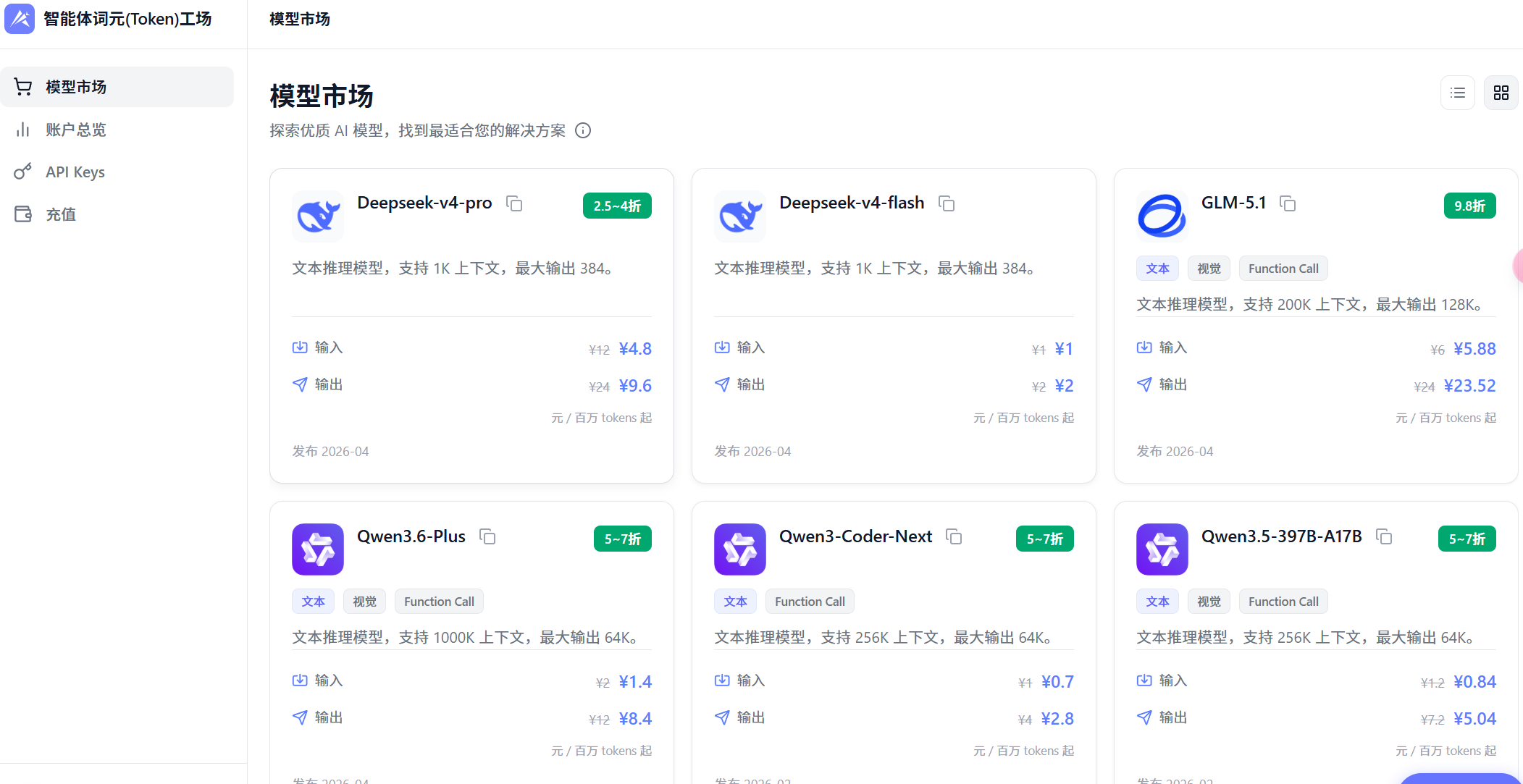Viewport: 1523px width, 784px height.
Task: Click the ¥4.8 input price
Action: [635, 349]
